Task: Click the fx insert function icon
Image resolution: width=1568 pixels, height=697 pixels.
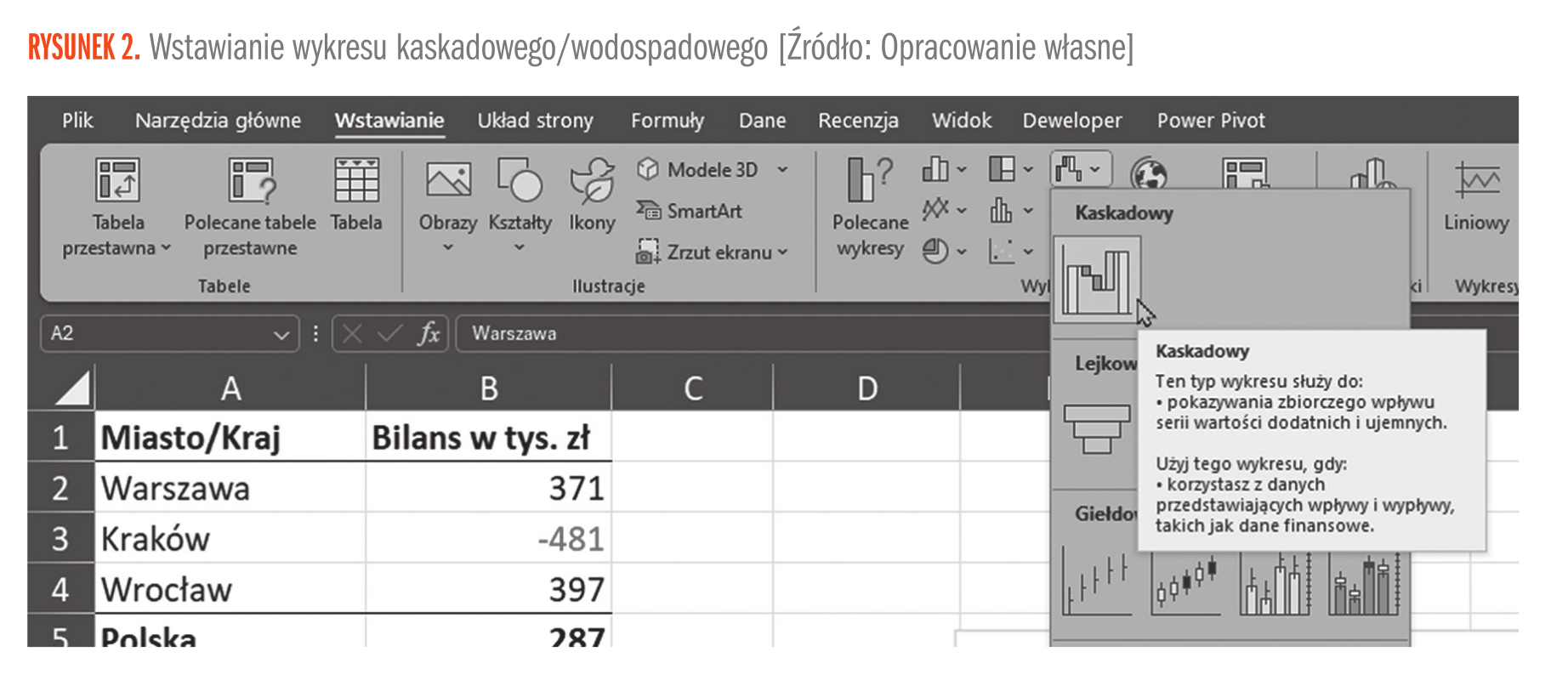Action: [x=429, y=333]
